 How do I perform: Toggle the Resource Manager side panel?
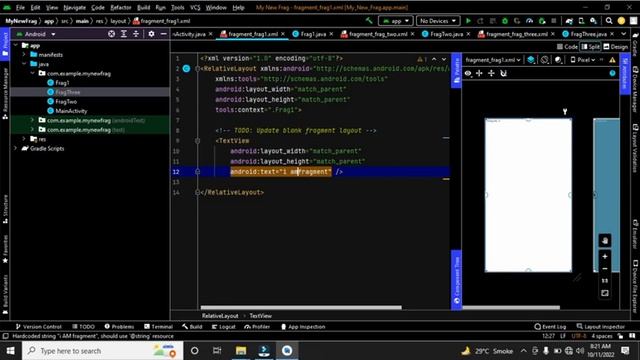tap(5, 94)
